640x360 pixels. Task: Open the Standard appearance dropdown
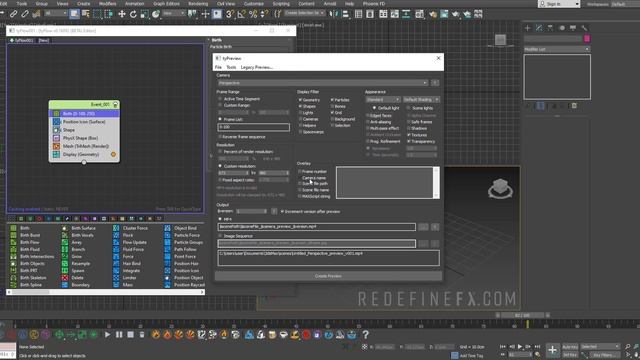point(383,100)
